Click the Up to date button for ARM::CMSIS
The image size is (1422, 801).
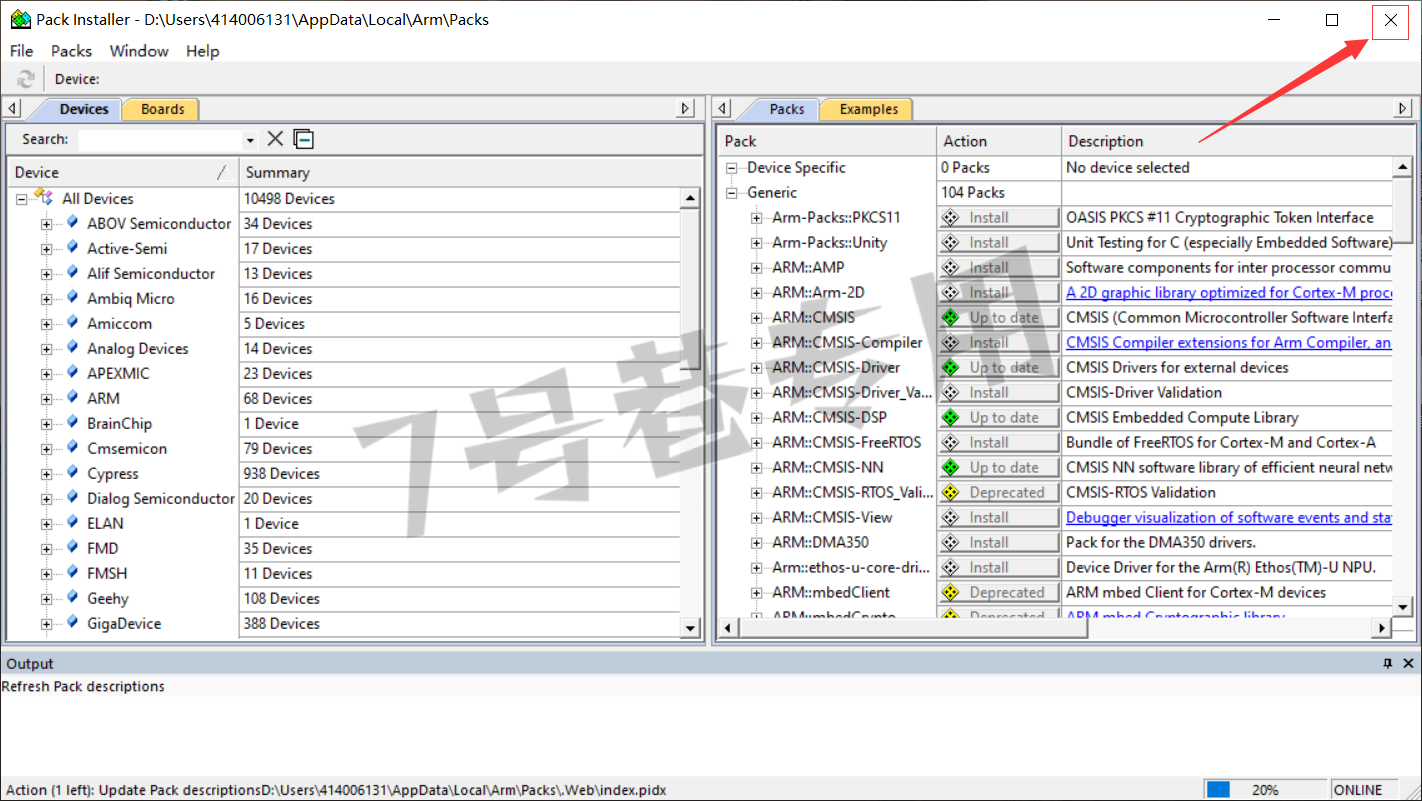click(998, 317)
